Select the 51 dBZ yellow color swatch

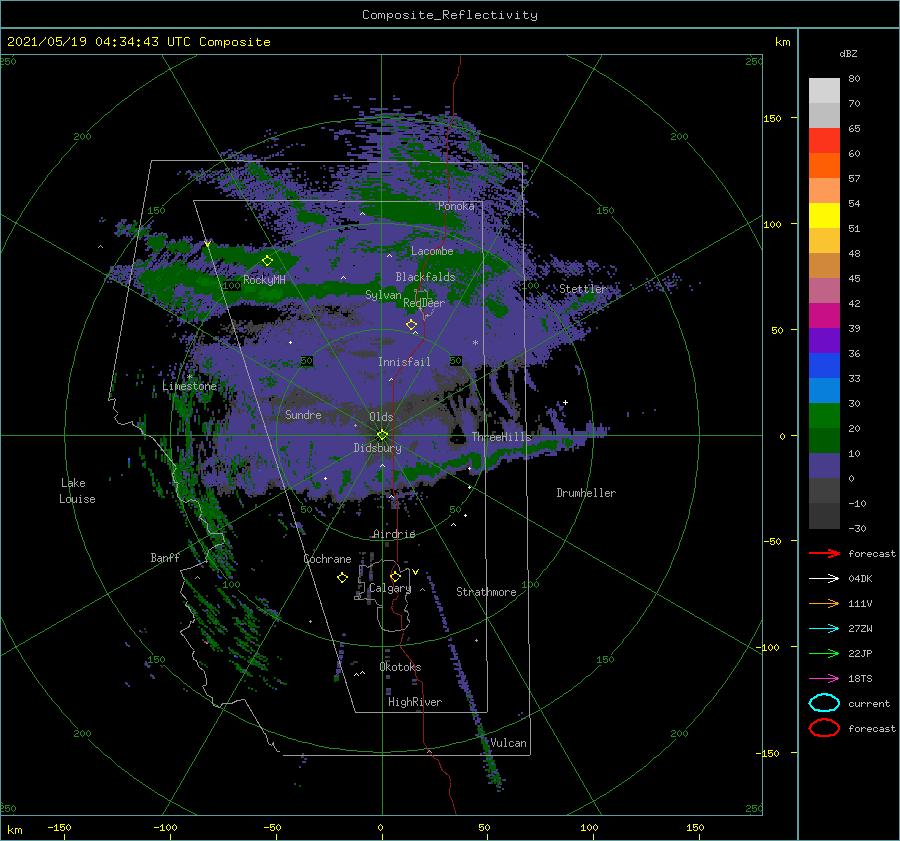[824, 215]
